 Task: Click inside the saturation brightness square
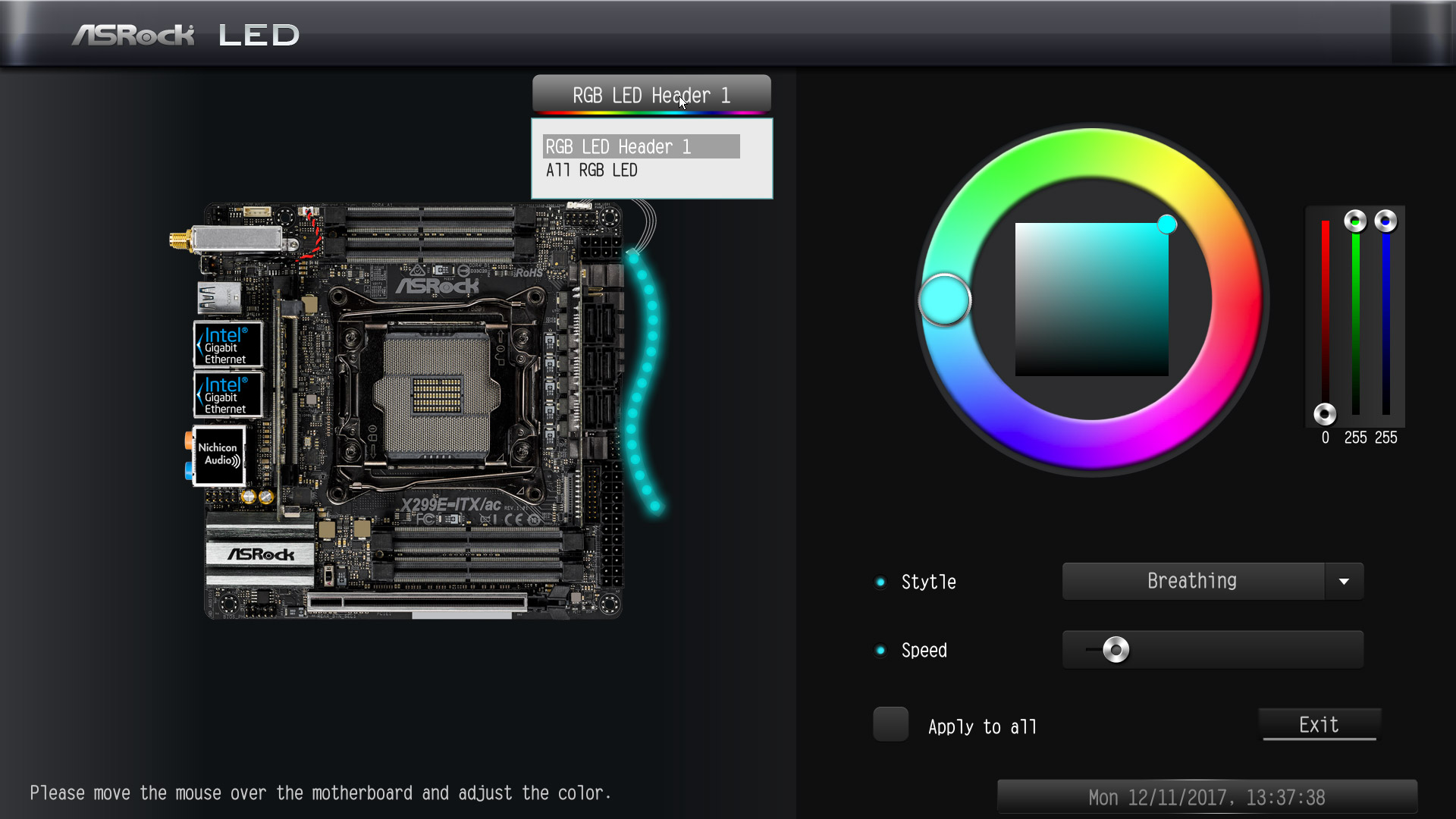pos(1092,300)
